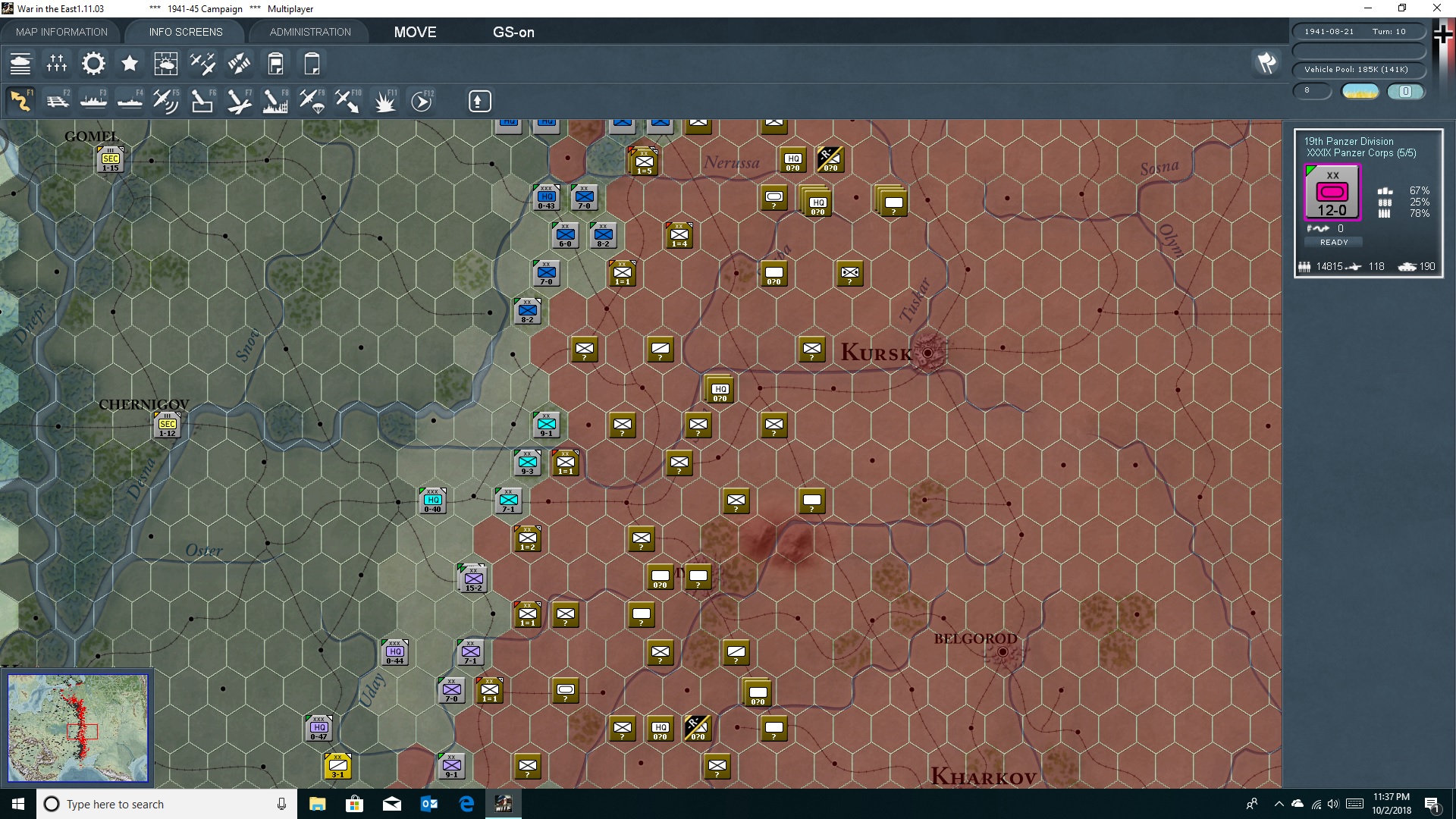Select Naval transport mode F3
1456x819 pixels.
pos(93,101)
